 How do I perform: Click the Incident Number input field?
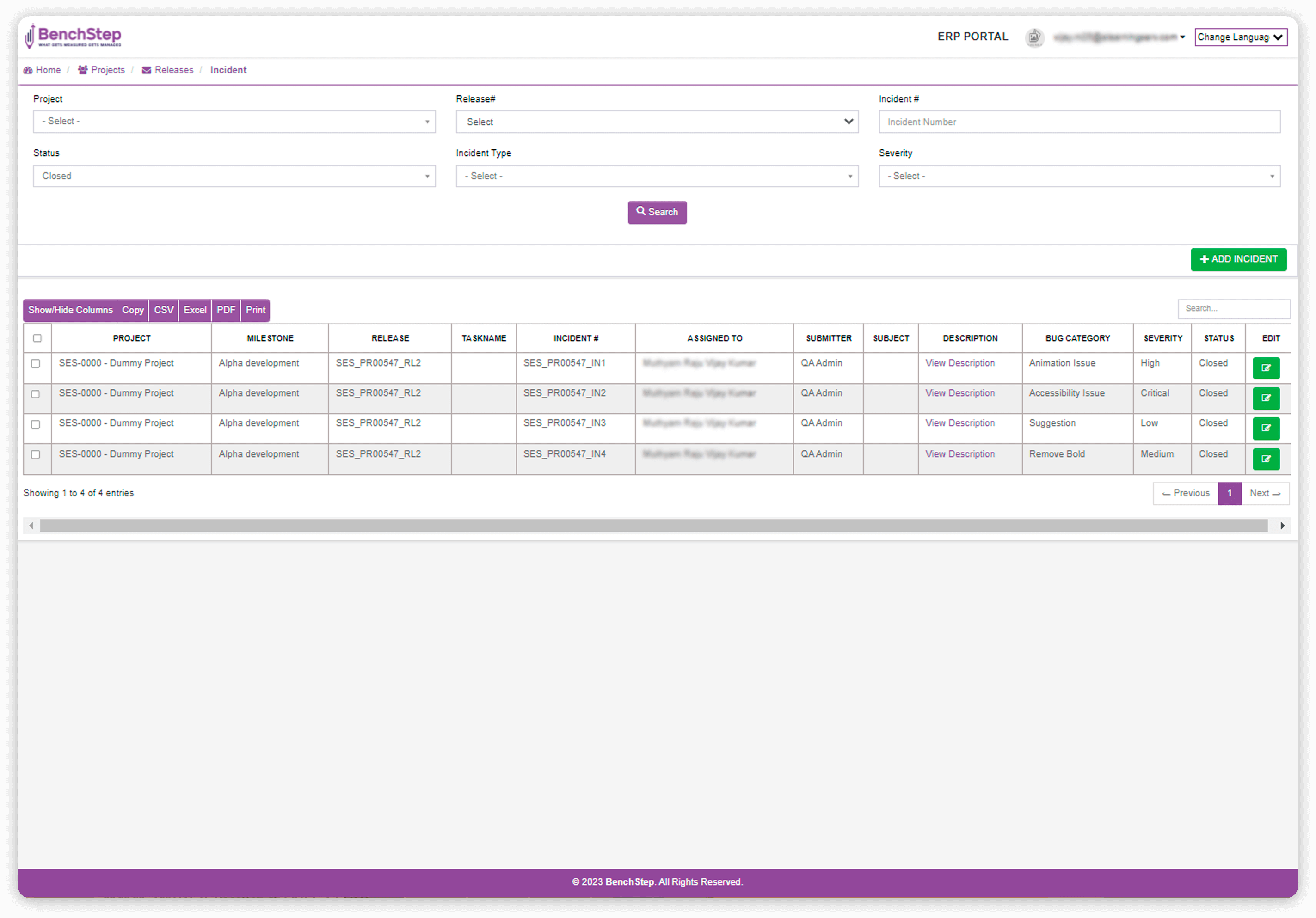click(1079, 122)
